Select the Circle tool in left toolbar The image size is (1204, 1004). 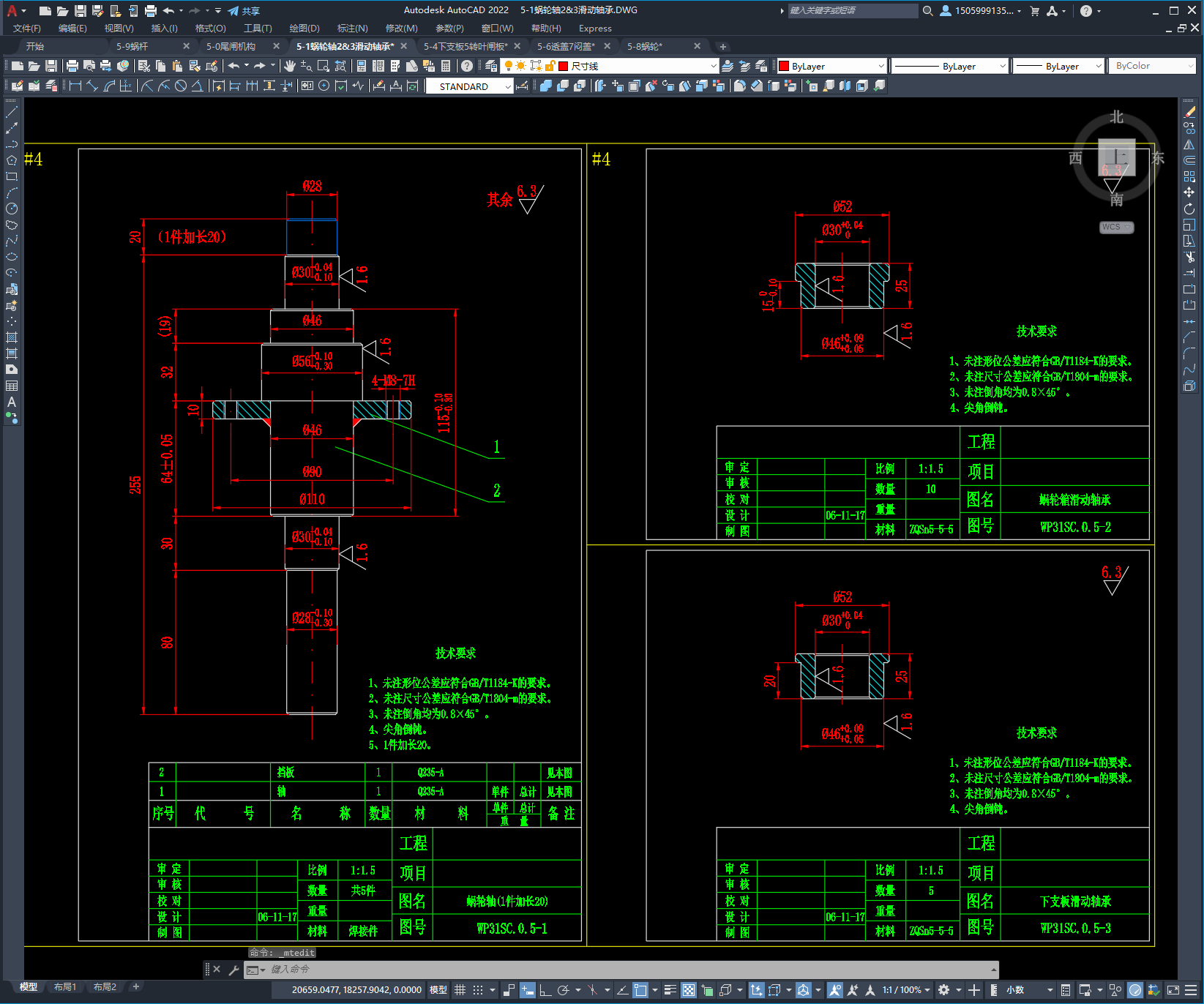tap(12, 209)
